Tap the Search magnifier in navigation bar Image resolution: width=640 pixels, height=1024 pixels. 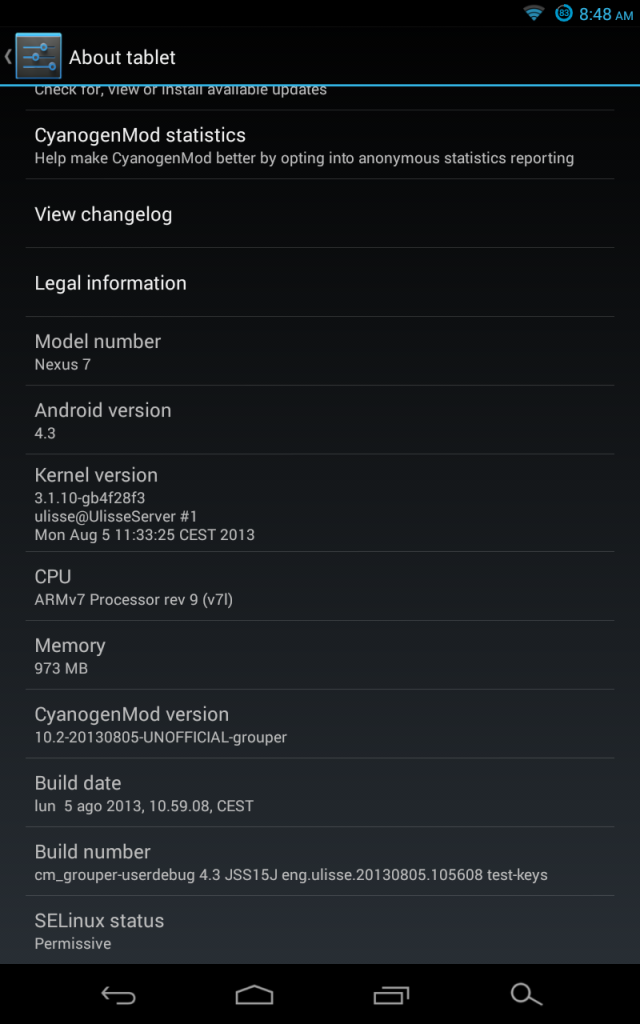[526, 995]
